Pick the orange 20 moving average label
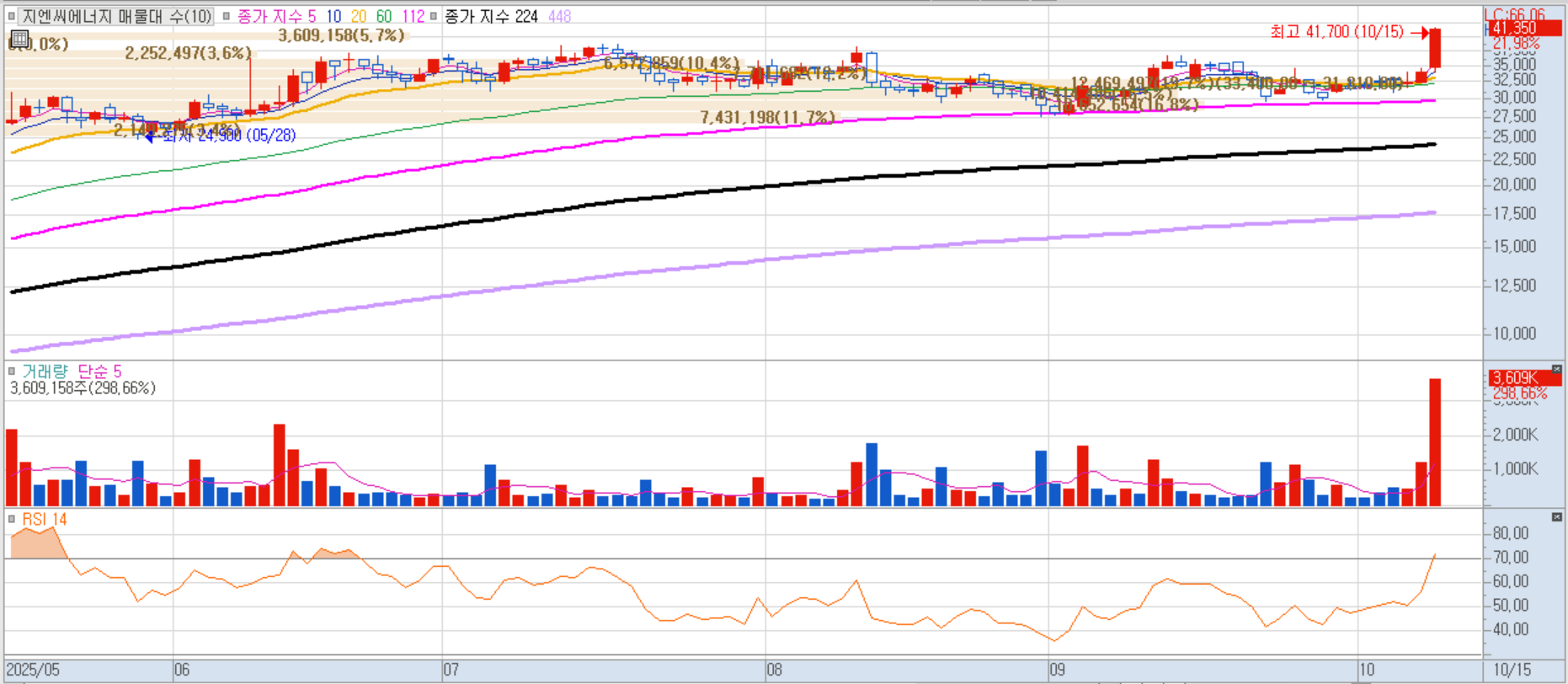Viewport: 1568px width, 684px height. [x=359, y=16]
